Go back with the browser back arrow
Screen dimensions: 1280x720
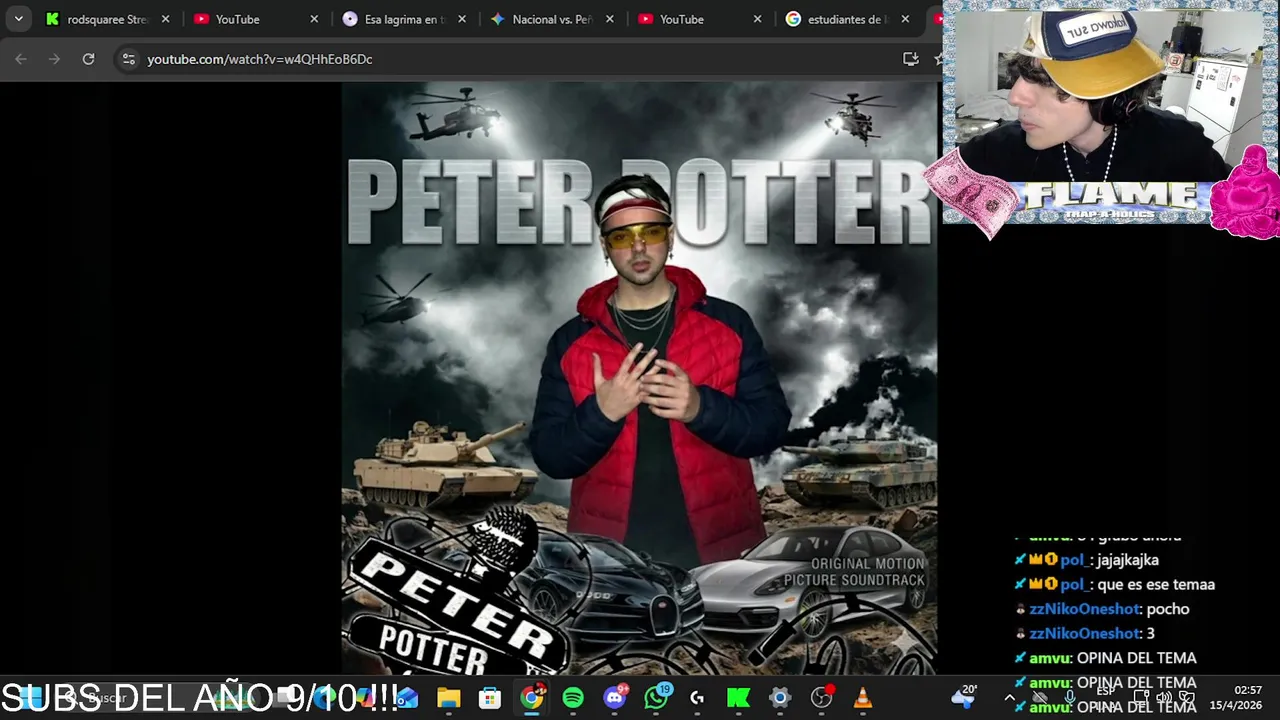(x=21, y=59)
